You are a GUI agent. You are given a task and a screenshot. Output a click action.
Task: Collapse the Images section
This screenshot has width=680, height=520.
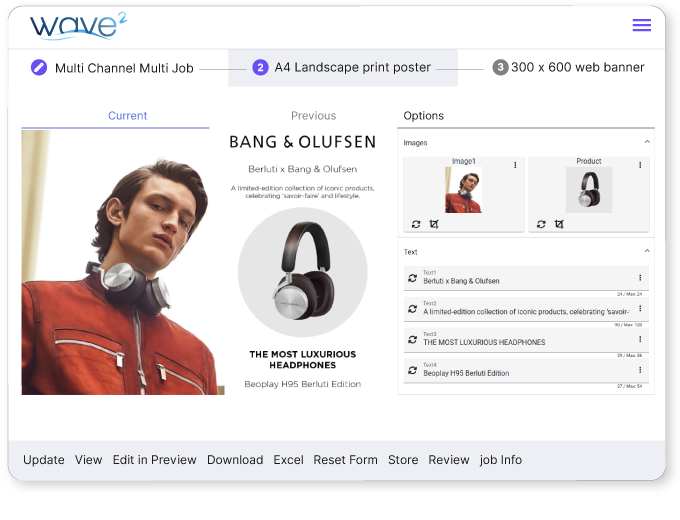pos(647,143)
